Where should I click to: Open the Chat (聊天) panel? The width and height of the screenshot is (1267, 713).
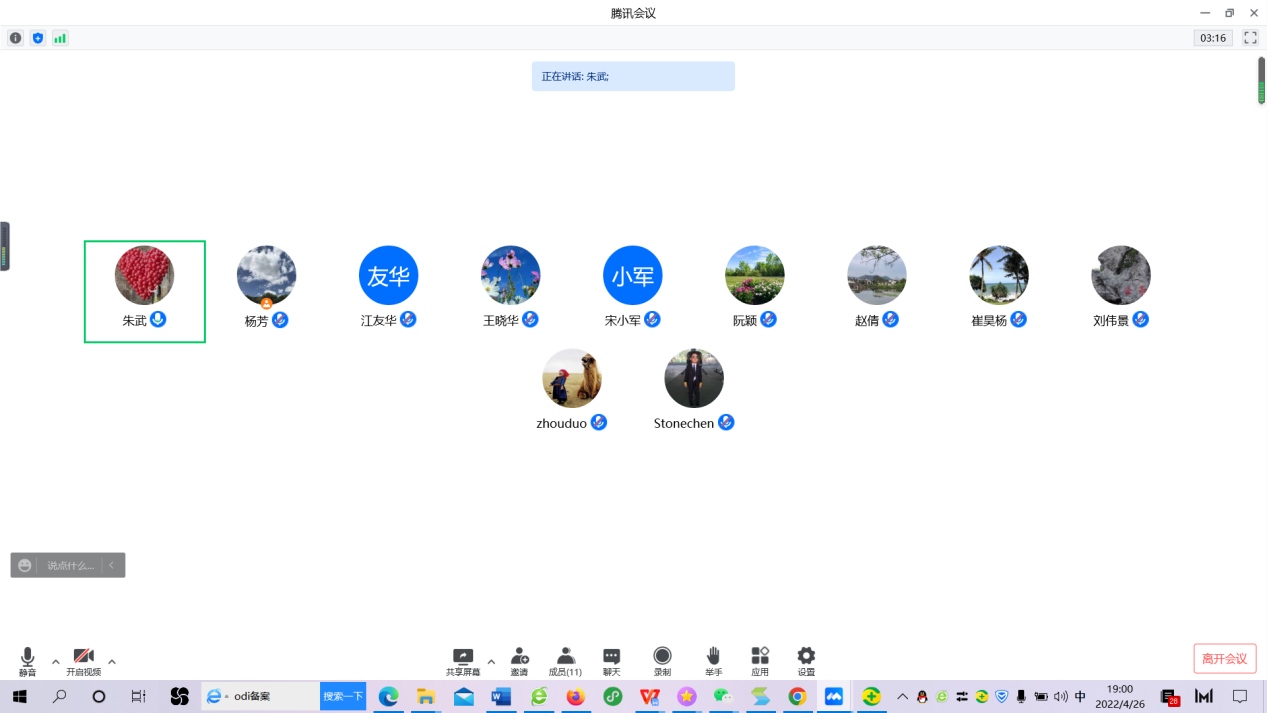tap(611, 660)
